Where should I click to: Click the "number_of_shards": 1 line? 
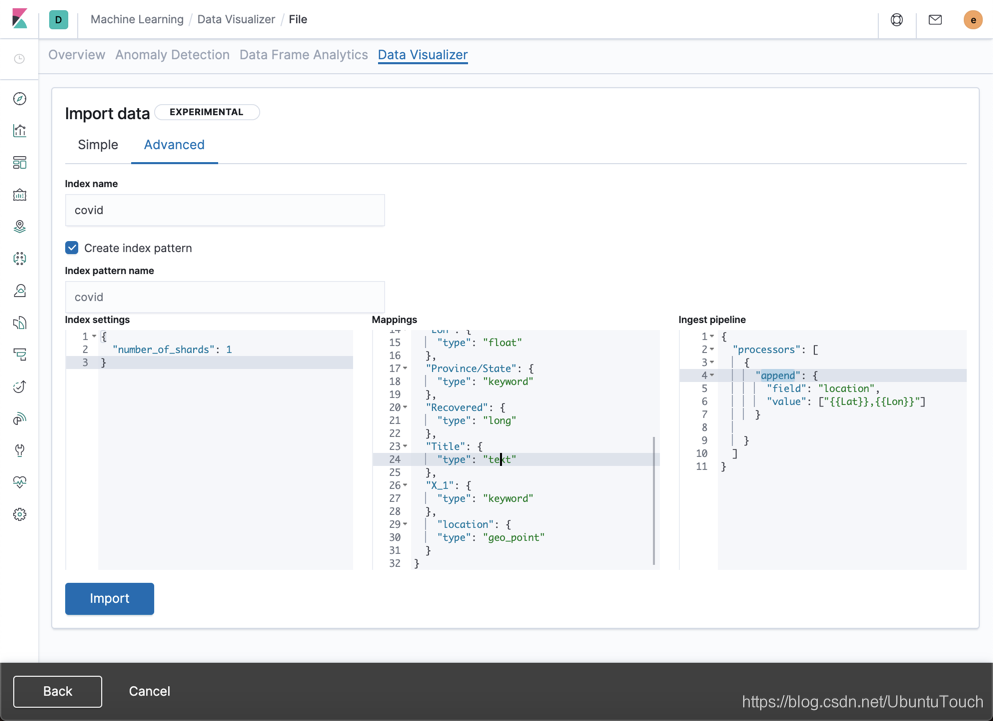coord(172,350)
